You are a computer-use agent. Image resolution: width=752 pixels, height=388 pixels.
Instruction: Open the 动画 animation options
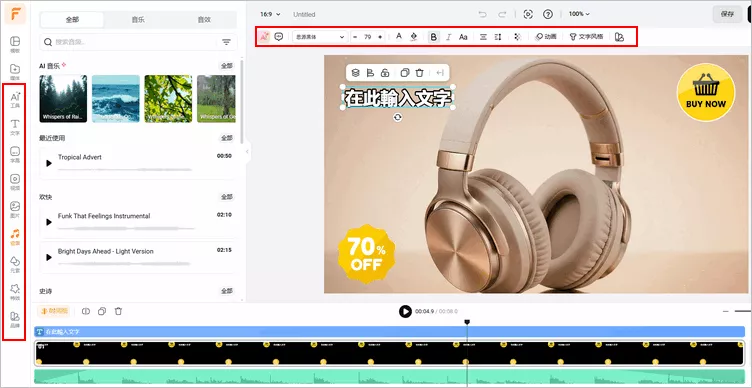(x=546, y=36)
